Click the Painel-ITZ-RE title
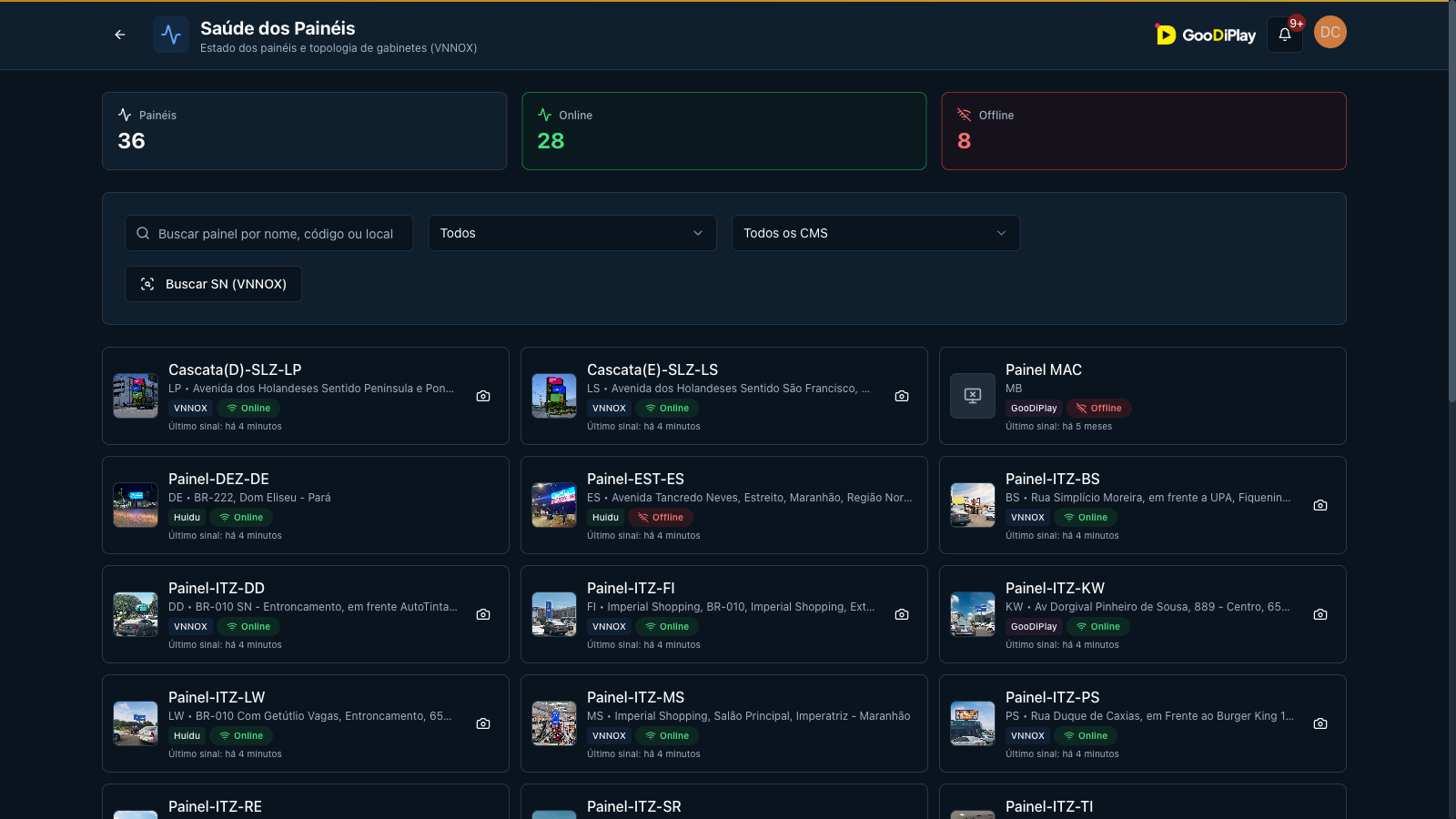This screenshot has height=819, width=1456. click(215, 806)
